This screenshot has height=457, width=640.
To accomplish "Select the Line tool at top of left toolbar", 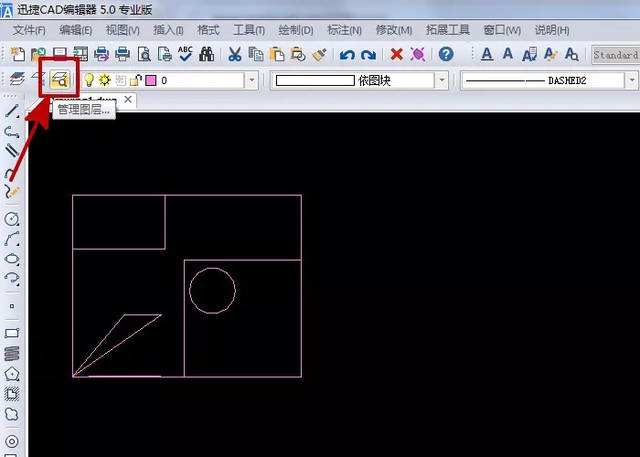I will [x=12, y=111].
